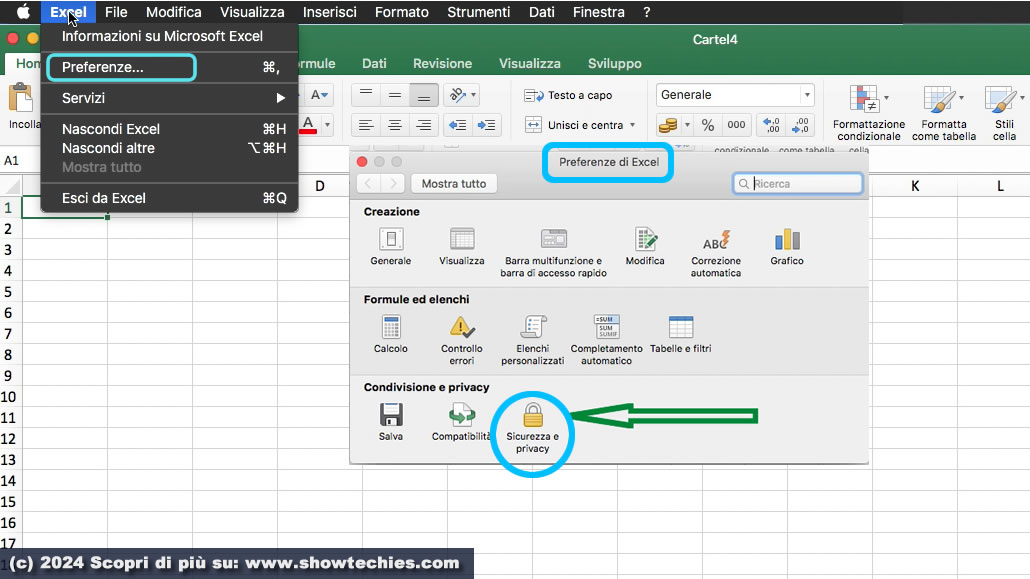Screen dimensions: 1030x579
Task: Choose Esci da Excel
Action: (169, 198)
